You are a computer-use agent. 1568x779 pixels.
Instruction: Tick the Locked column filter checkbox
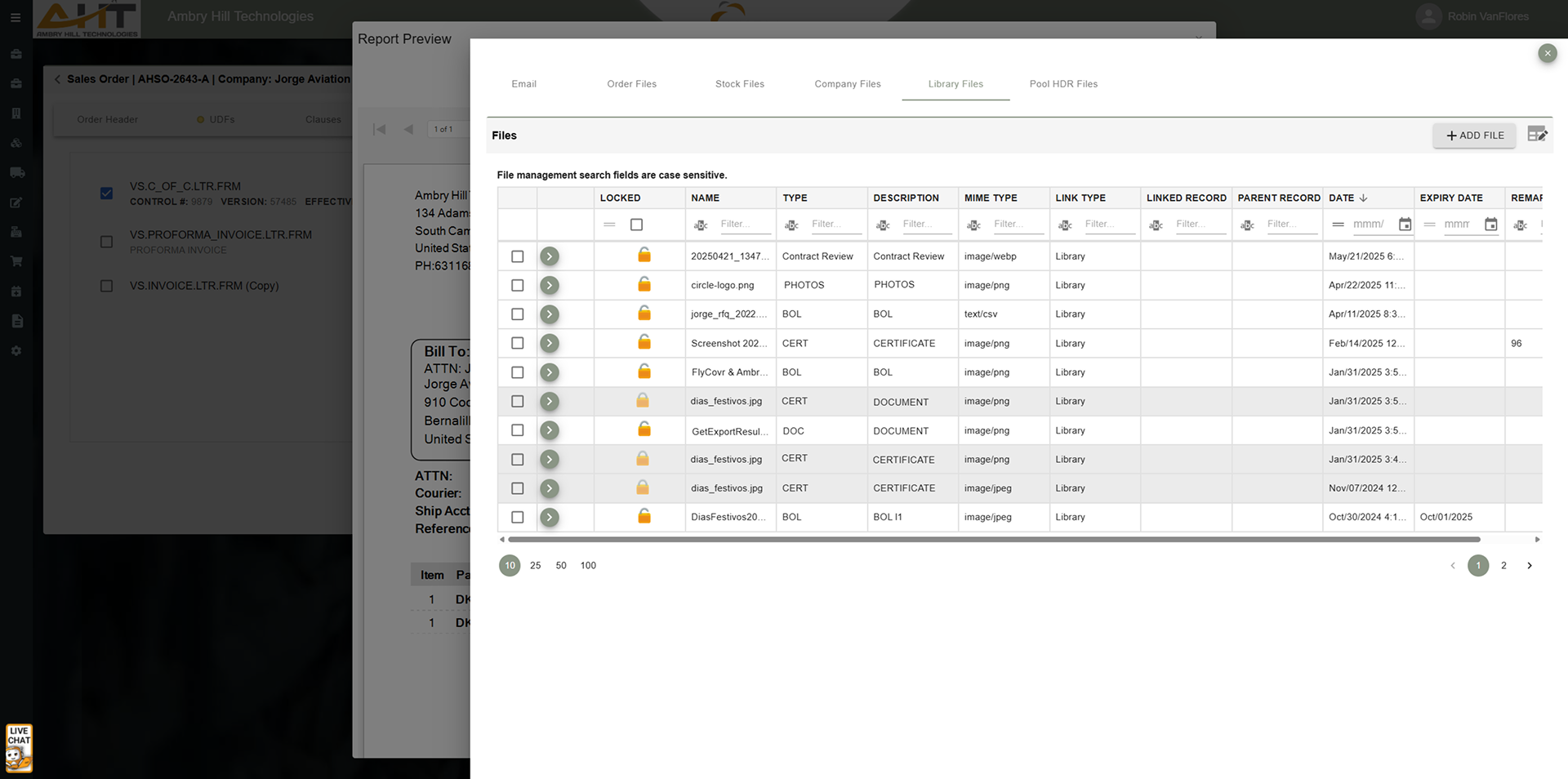[x=636, y=225]
